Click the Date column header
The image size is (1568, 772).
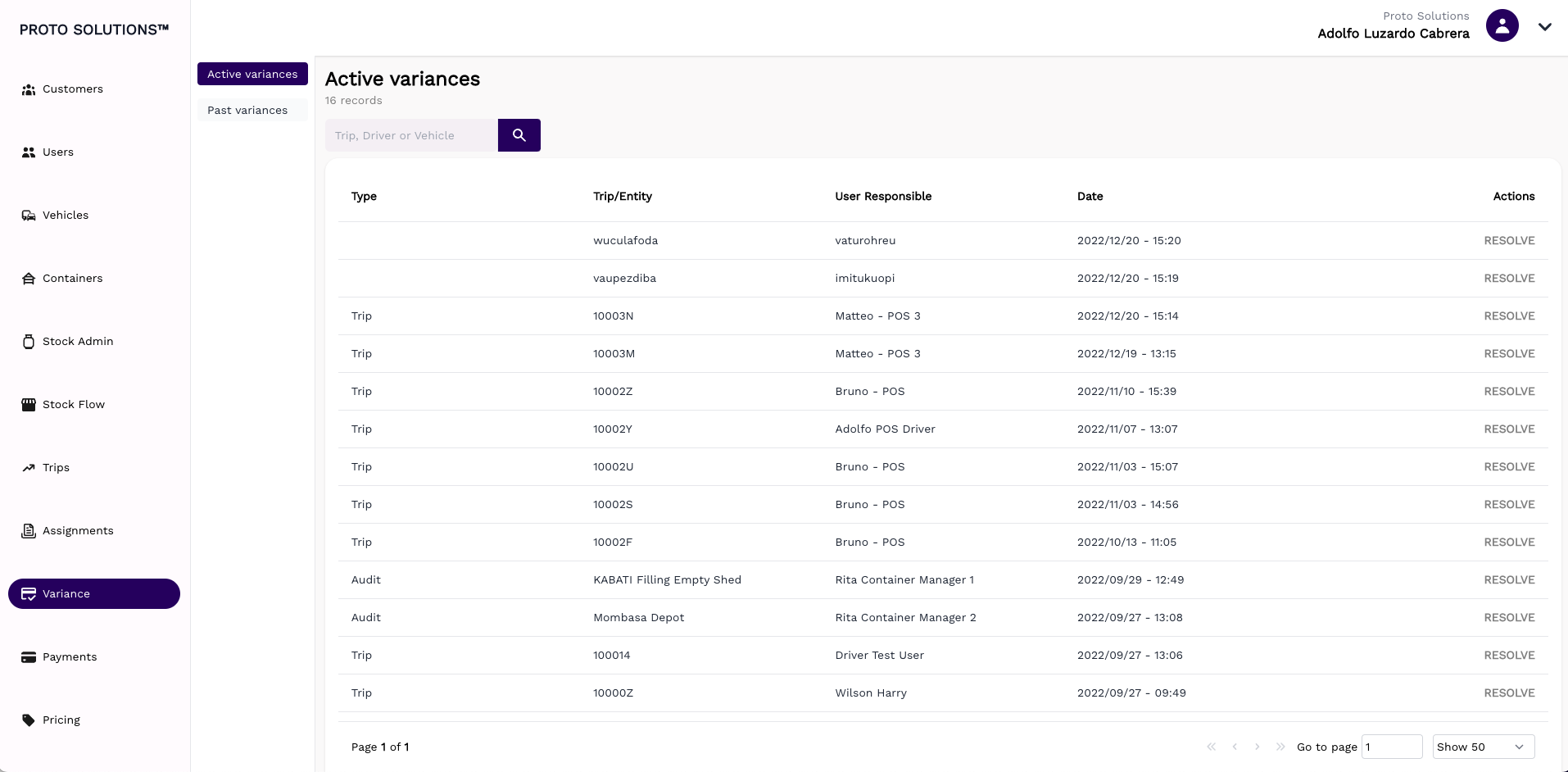click(x=1090, y=197)
